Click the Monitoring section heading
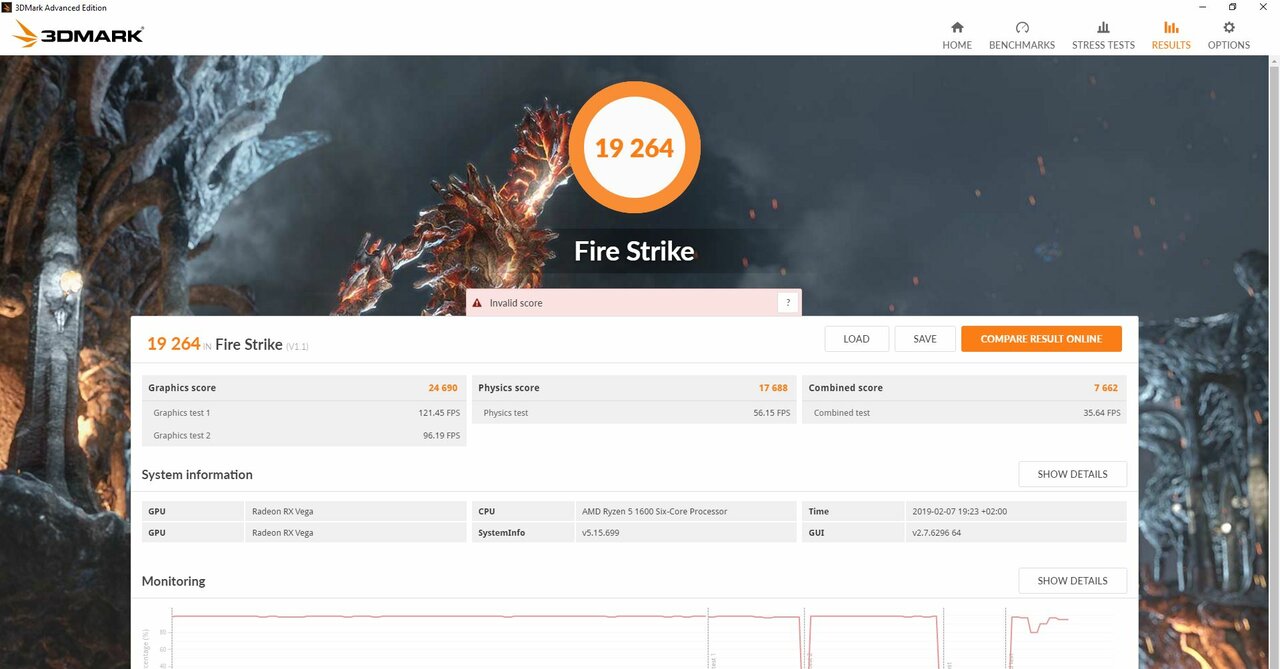Viewport: 1280px width, 669px height. (173, 581)
